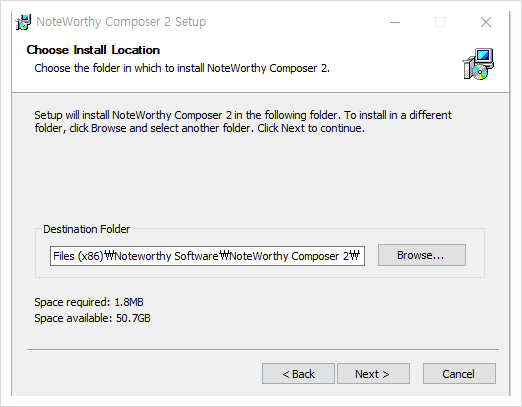Screen dimensions: 522x407
Task: Go to next step with Next >
Action: 373,374
